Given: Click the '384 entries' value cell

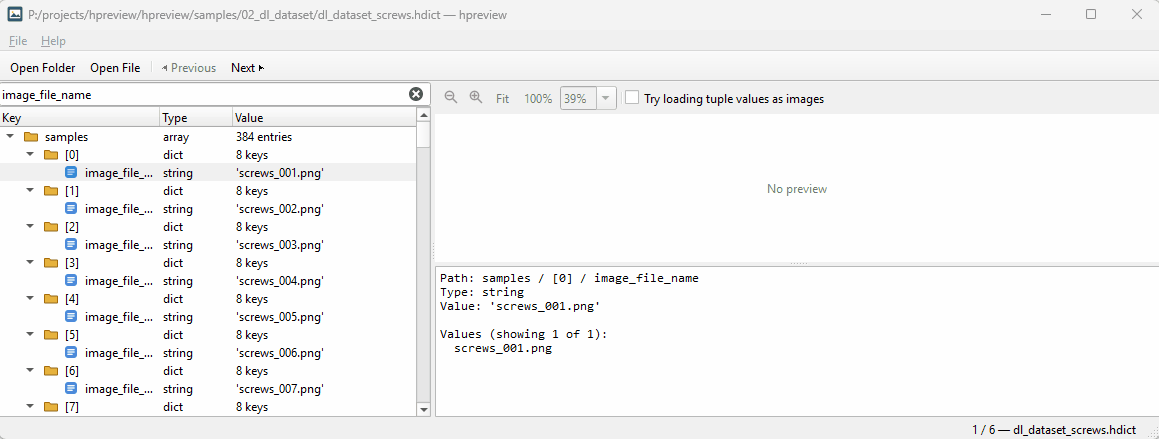Looking at the screenshot, I should (x=264, y=137).
